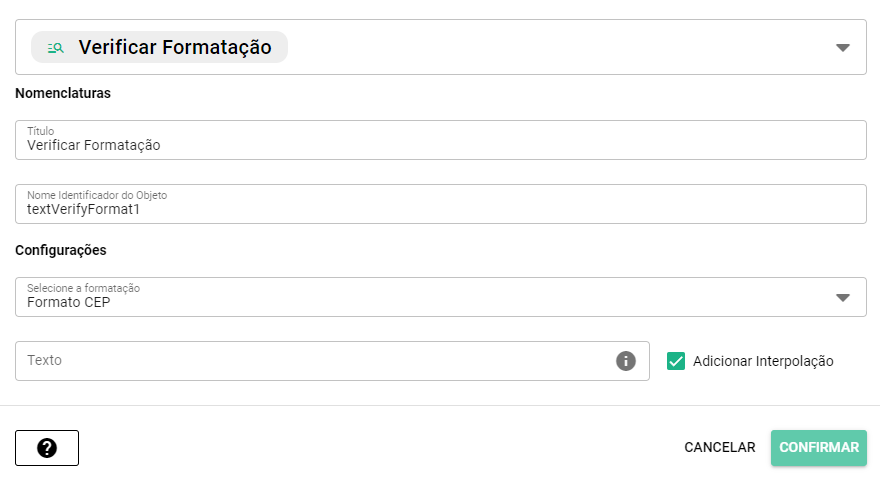The image size is (880, 484).
Task: Click the textVerifyFormat1 text value
Action: point(84,209)
